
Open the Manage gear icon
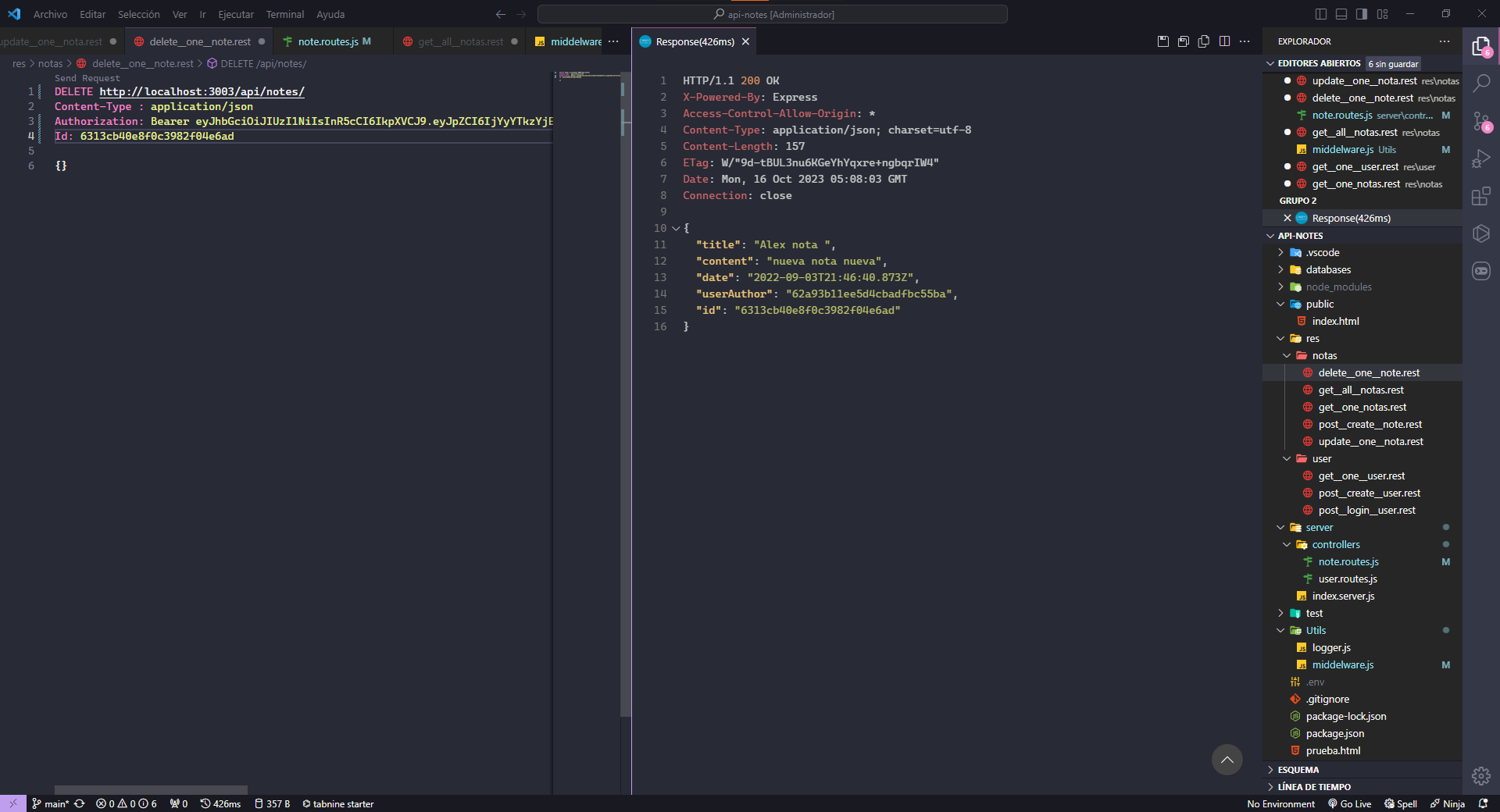(x=1480, y=775)
